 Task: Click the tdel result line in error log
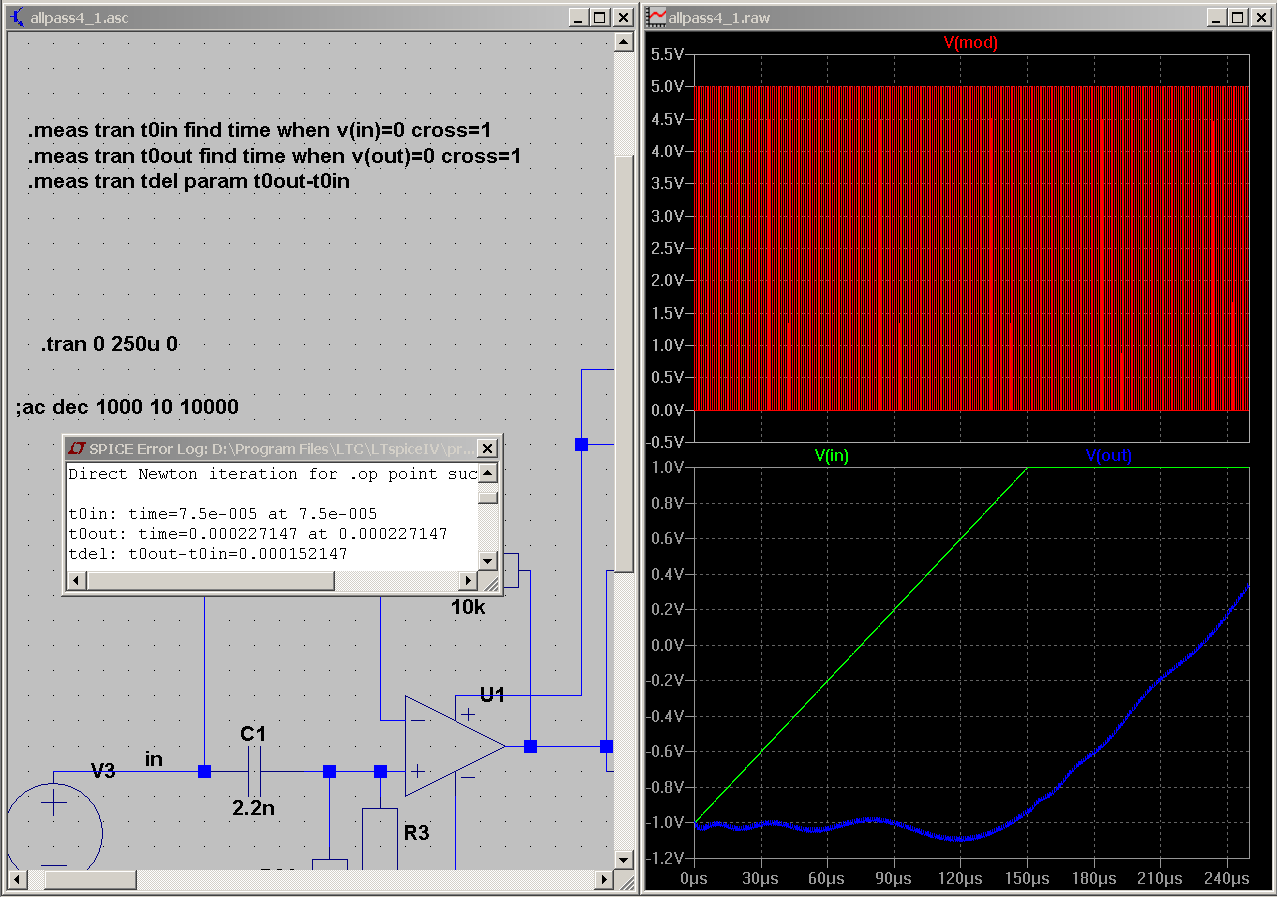tap(208, 553)
